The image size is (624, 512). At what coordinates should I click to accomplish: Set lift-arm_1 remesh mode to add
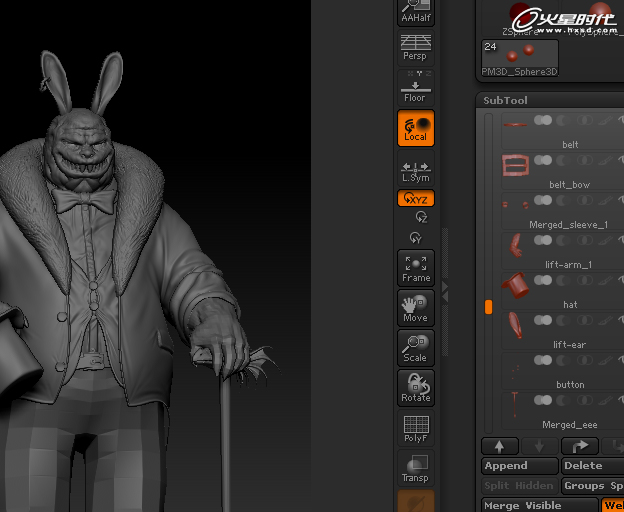543,240
